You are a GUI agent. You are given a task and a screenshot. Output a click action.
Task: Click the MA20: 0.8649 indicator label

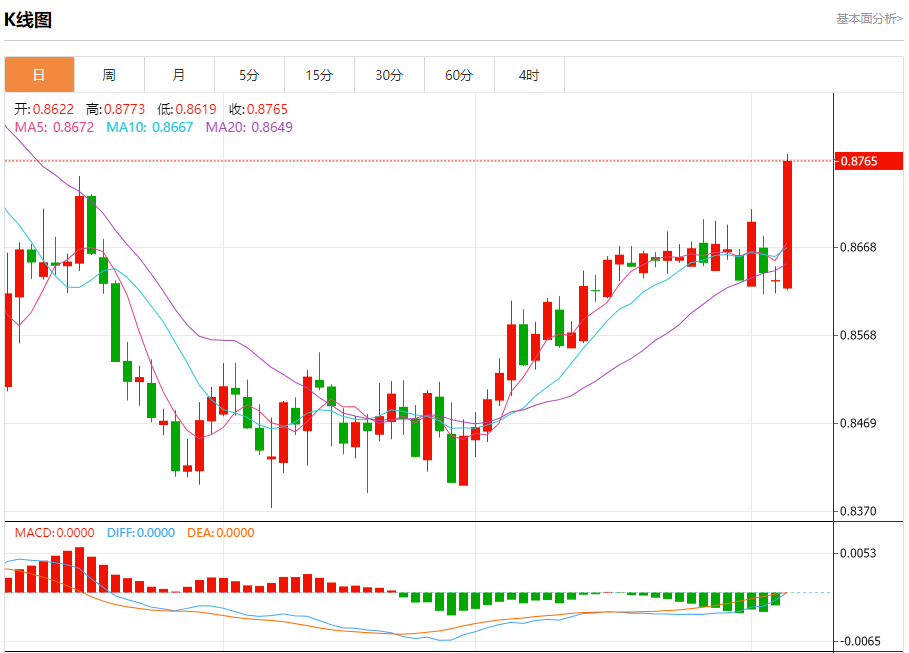(x=249, y=127)
